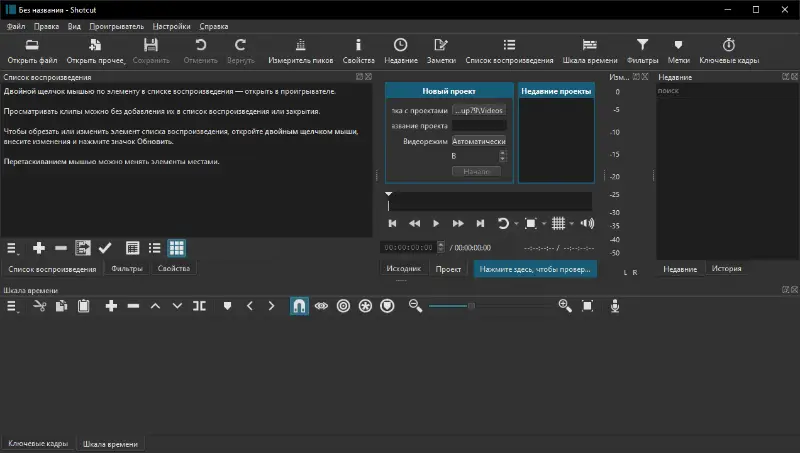The width and height of the screenshot is (800, 453).
Task: Click the playlist Update checkmark icon
Action: (105, 248)
